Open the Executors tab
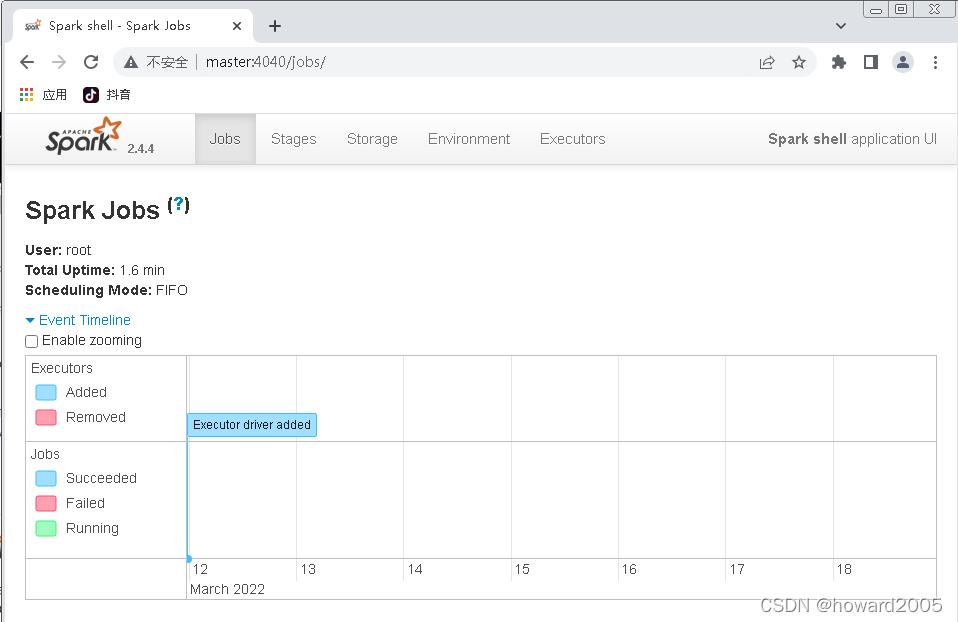The height and width of the screenshot is (622, 958). (572, 139)
